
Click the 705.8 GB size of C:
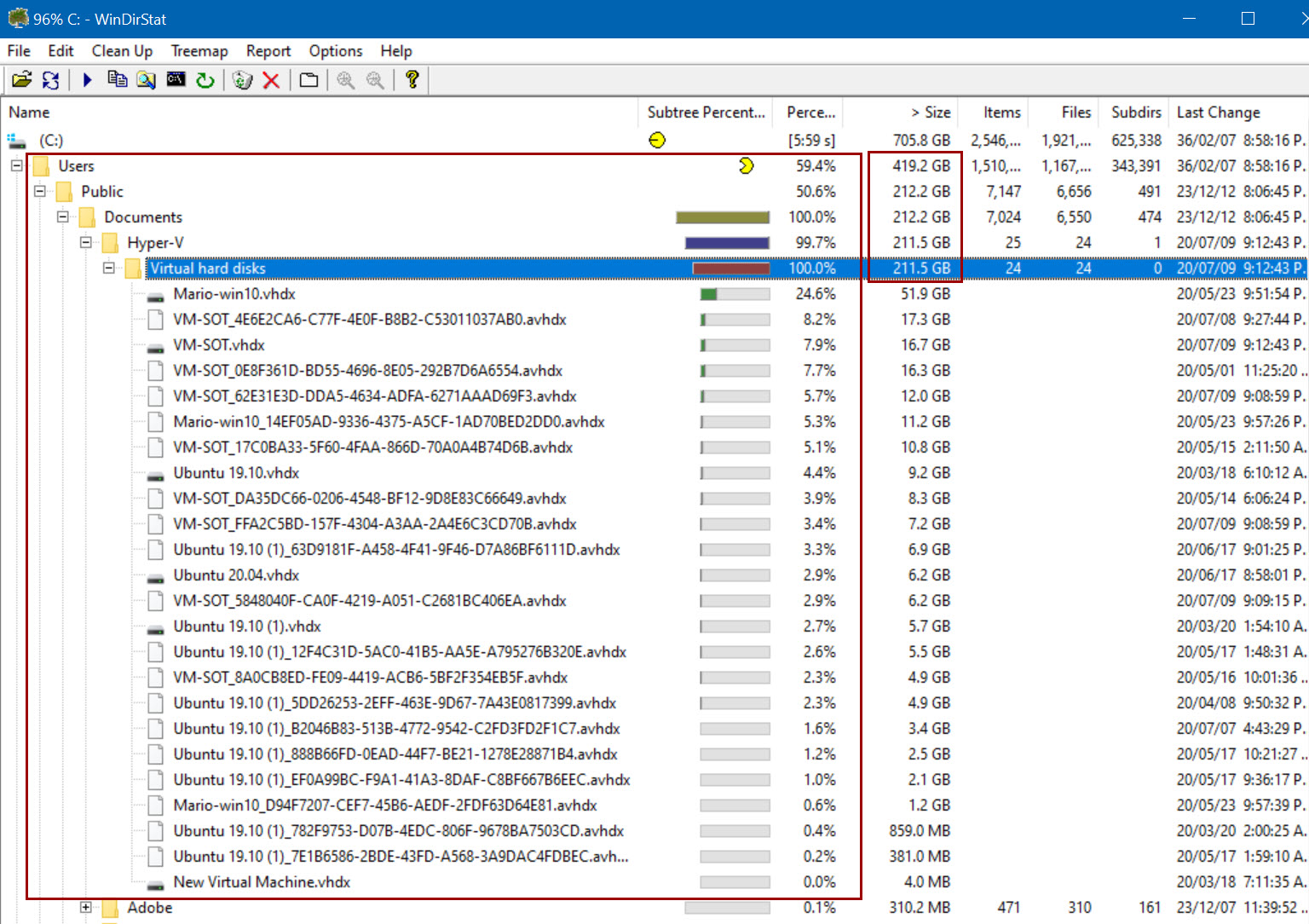(921, 141)
